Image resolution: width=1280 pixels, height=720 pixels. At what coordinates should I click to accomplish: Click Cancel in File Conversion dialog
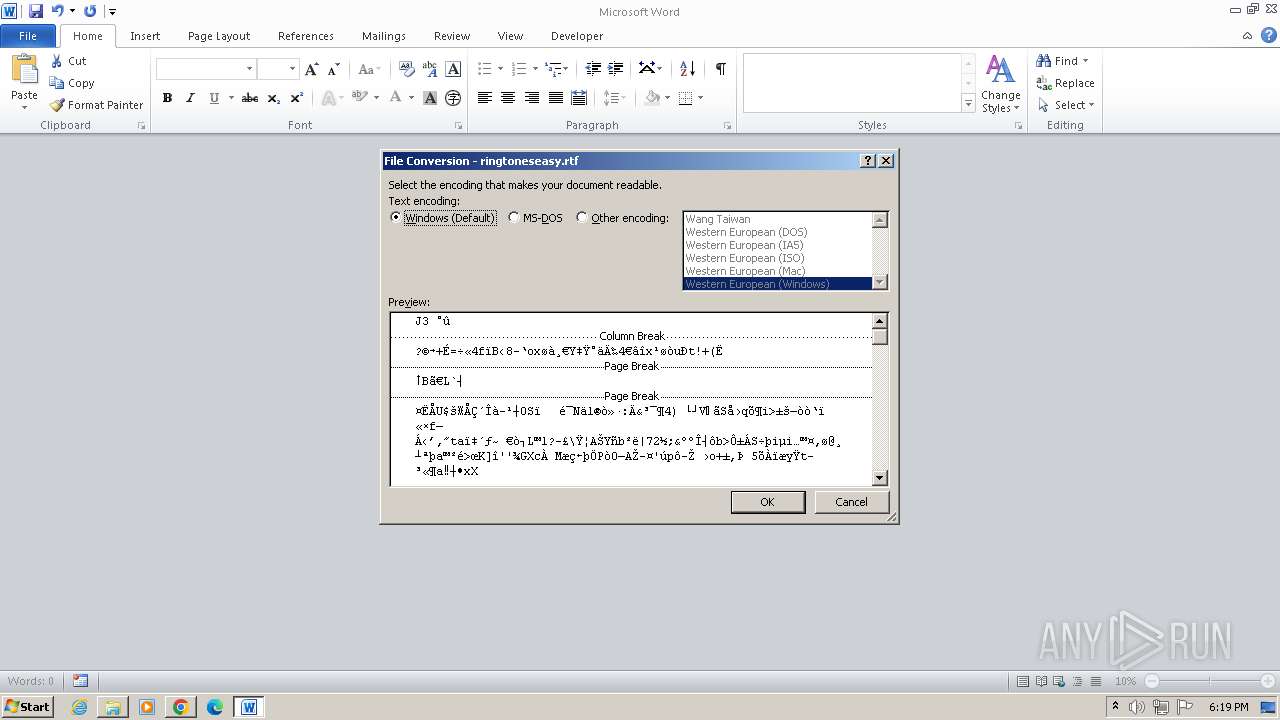point(851,502)
